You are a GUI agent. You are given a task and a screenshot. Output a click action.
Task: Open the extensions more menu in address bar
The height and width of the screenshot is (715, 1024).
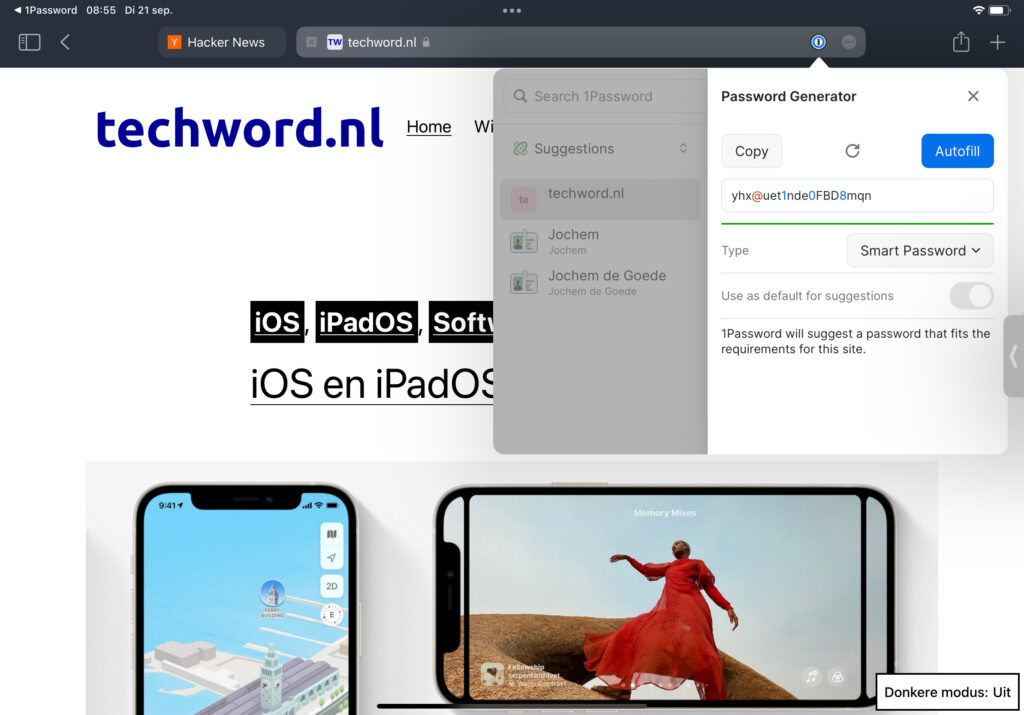point(849,42)
